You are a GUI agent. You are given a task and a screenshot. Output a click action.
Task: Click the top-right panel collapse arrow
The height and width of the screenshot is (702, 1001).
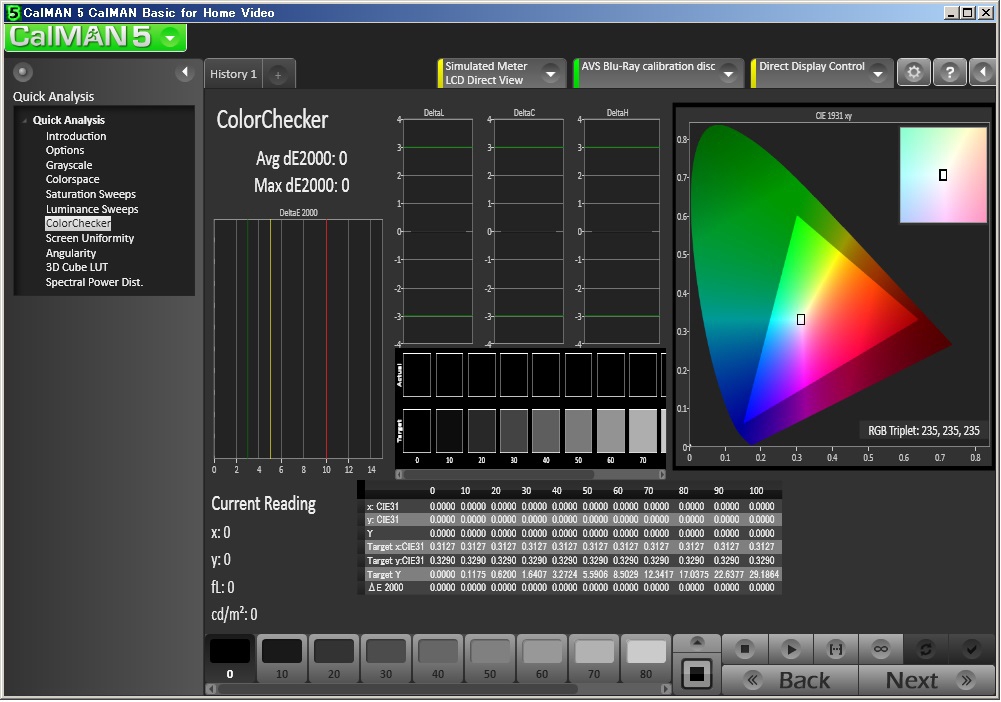[982, 72]
